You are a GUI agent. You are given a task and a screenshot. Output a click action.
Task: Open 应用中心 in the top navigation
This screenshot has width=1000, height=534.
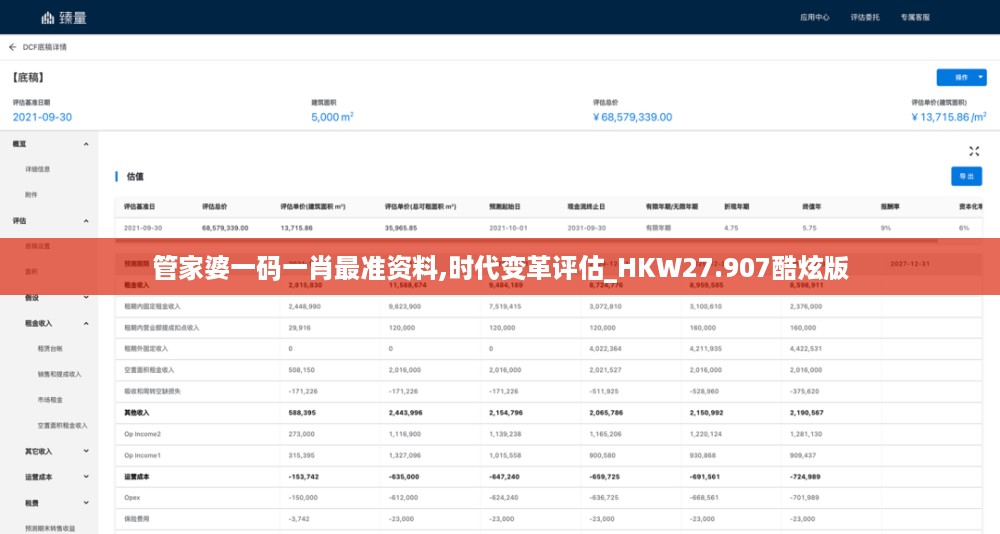point(815,17)
